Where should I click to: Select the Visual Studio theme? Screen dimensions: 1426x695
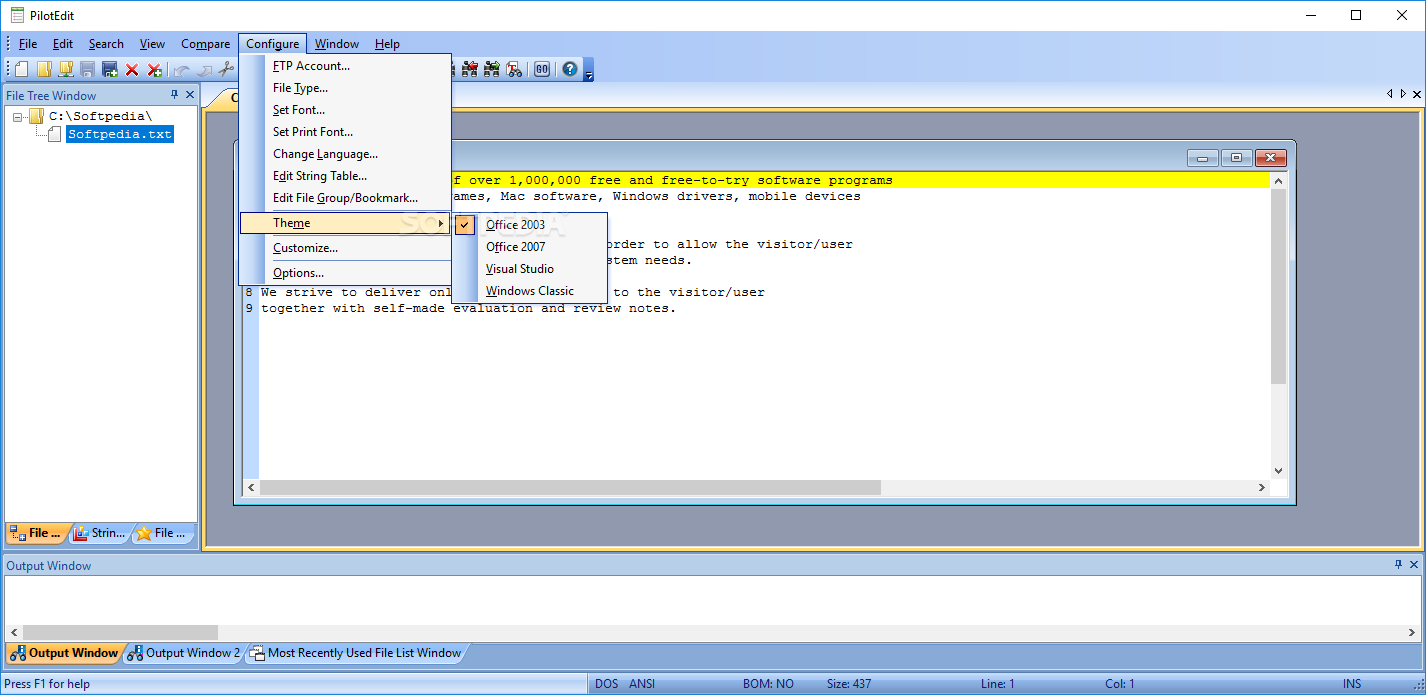530,269
